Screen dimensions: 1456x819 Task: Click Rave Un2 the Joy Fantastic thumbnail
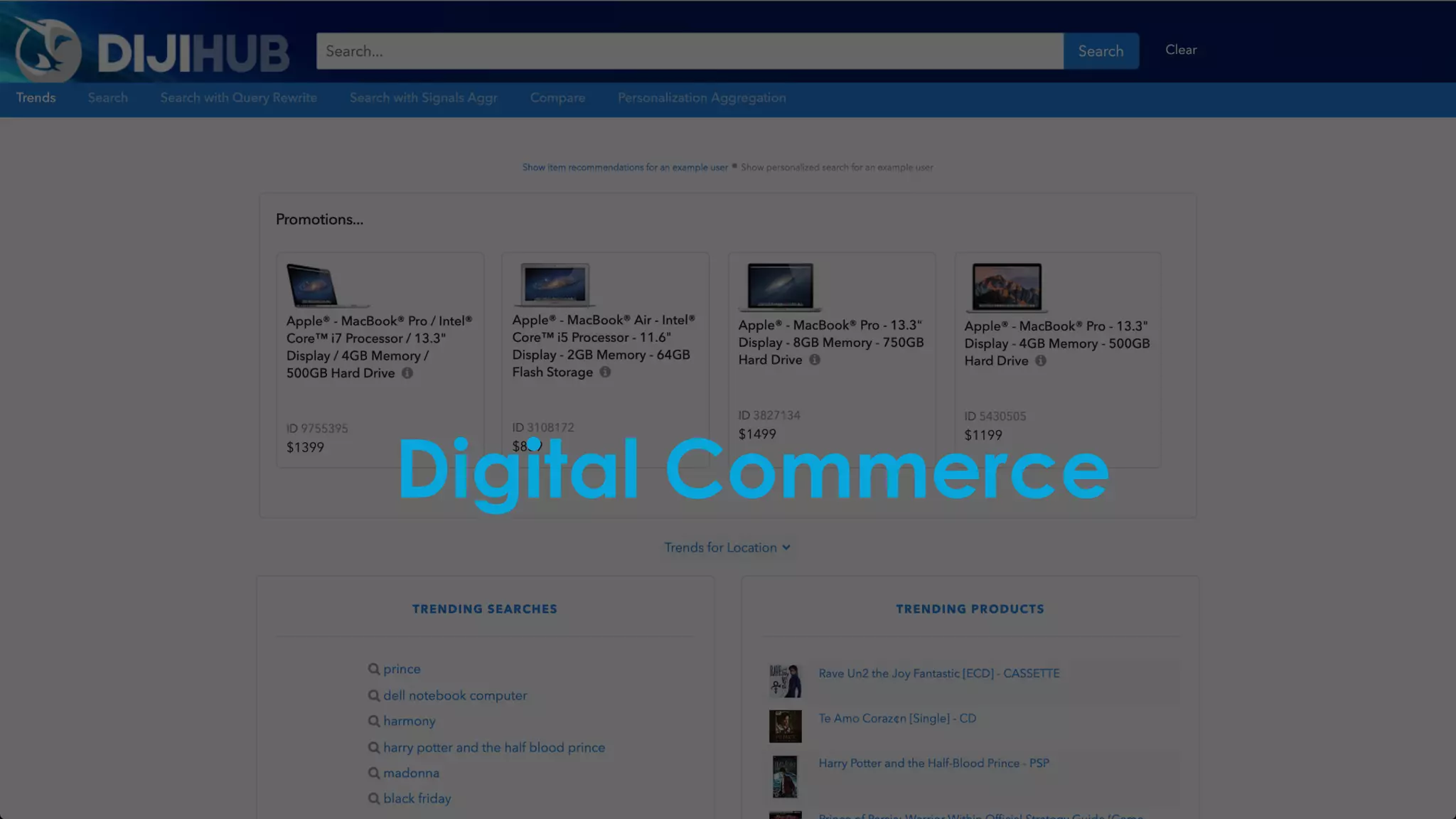785,681
